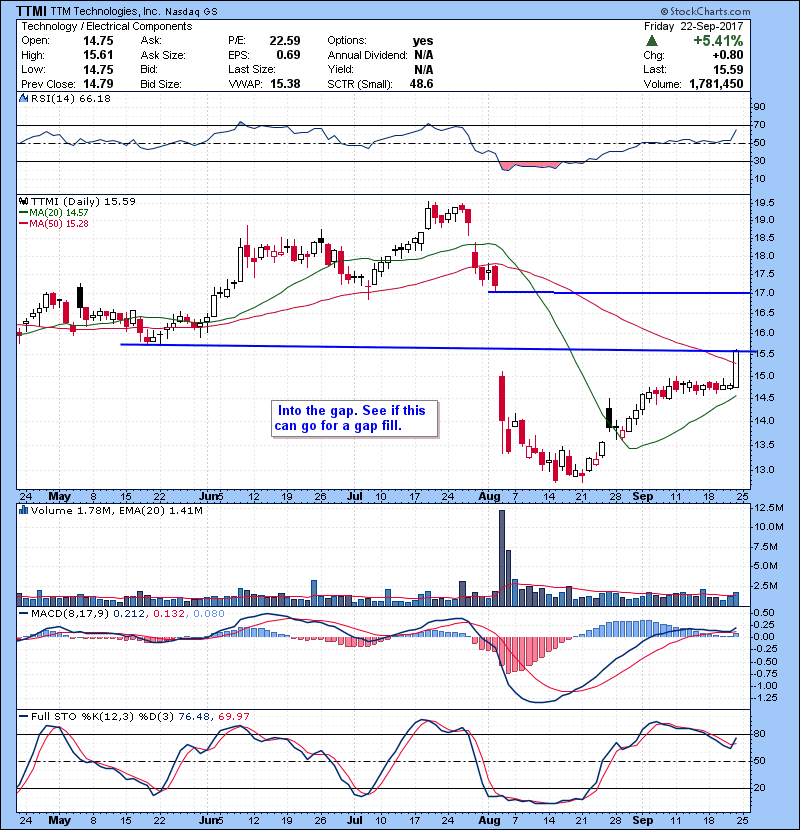
Task: Click the Technology / Electrical Components sector text
Action: pyautogui.click(x=106, y=26)
